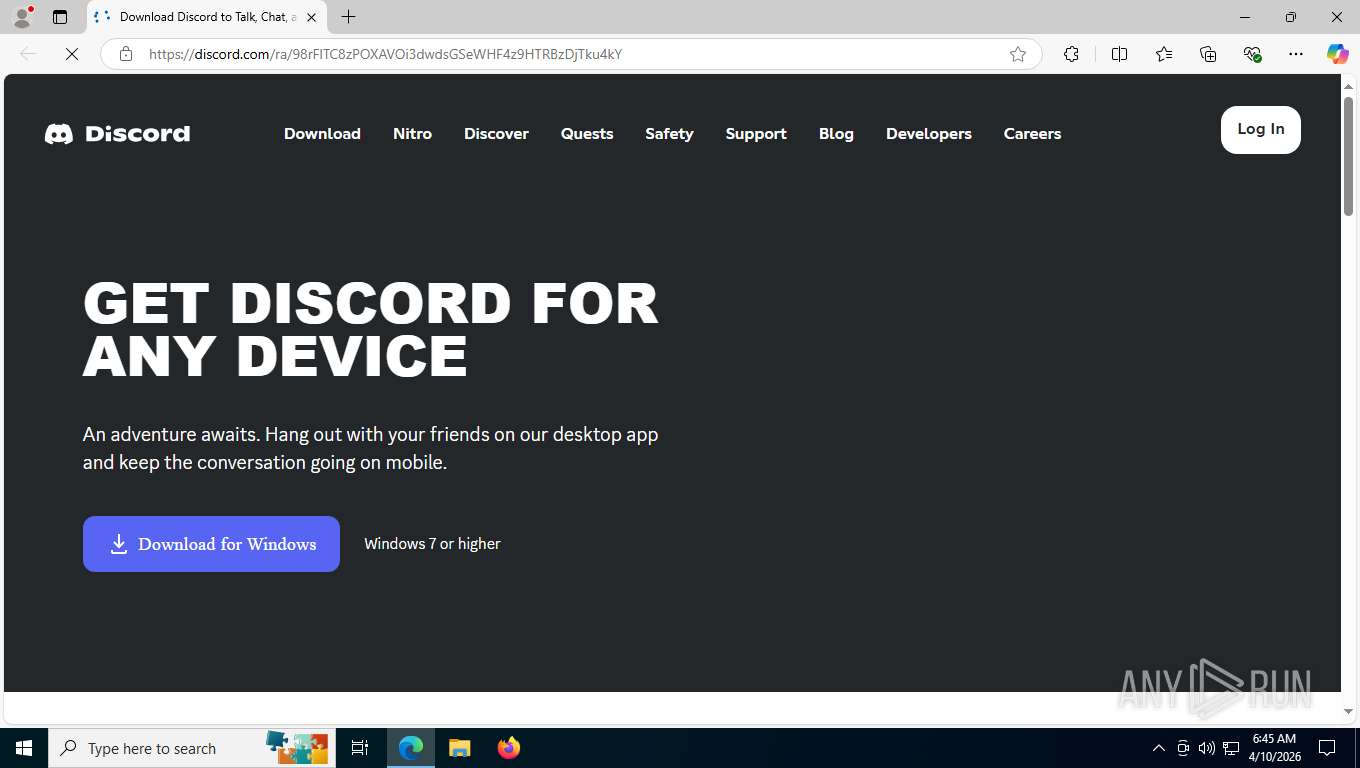Open Browser essentials heart icon
The height and width of the screenshot is (768, 1360).
tap(1252, 54)
